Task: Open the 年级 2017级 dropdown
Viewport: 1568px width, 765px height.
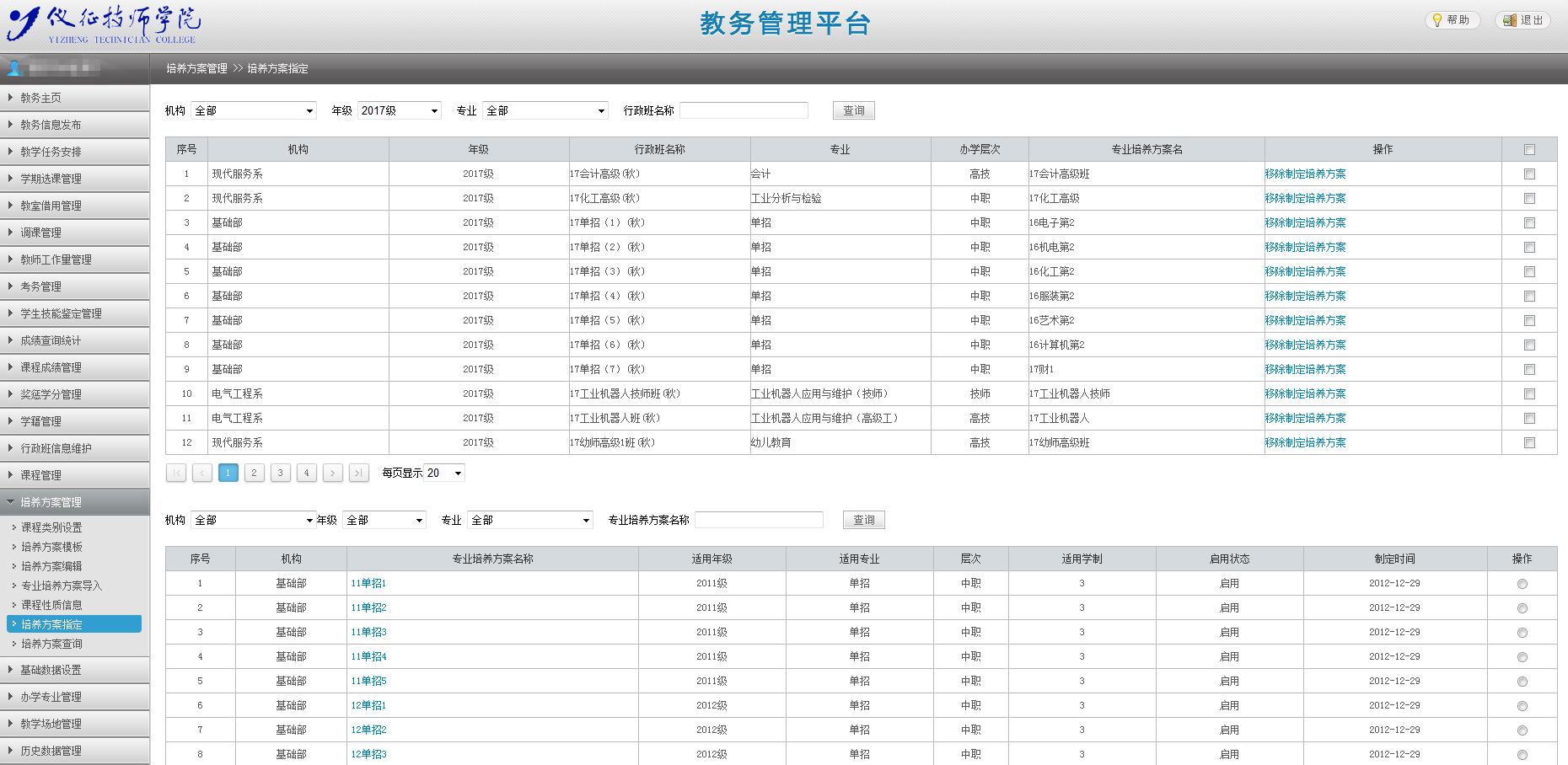Action: (x=400, y=110)
